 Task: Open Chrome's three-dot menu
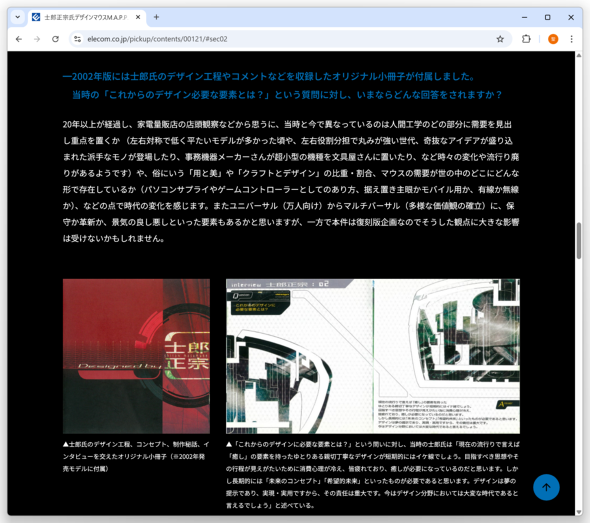click(x=571, y=39)
